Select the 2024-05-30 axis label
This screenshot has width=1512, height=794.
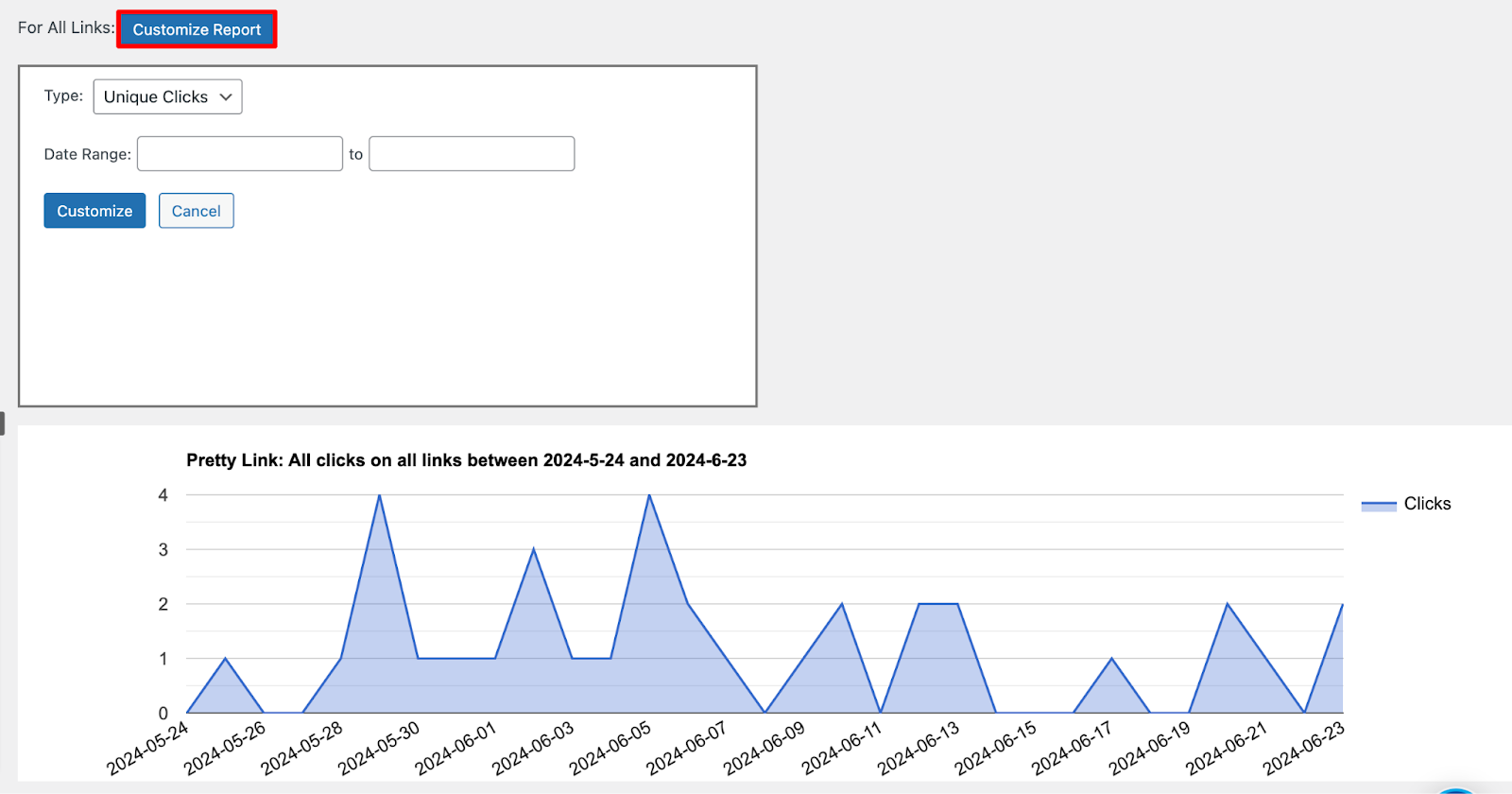(379, 749)
